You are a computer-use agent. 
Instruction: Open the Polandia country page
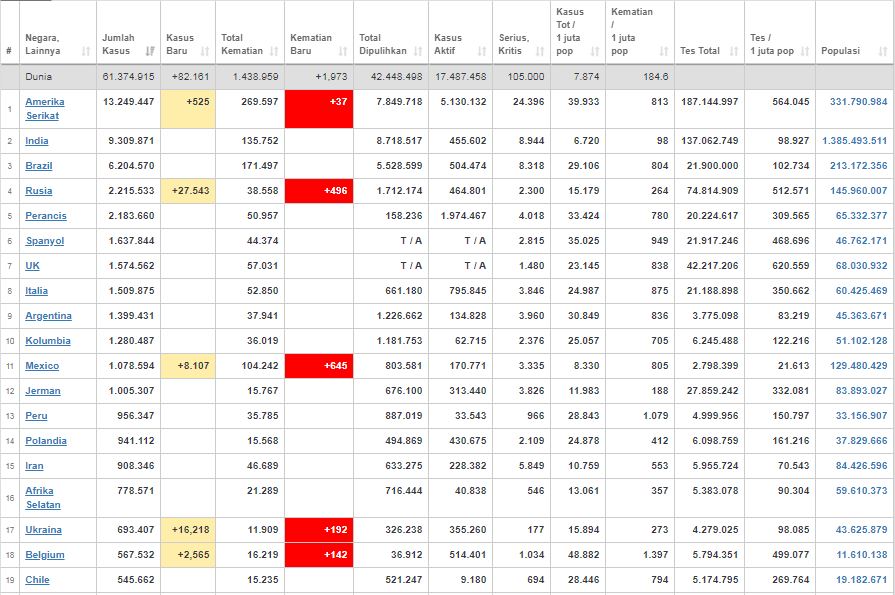pos(46,441)
